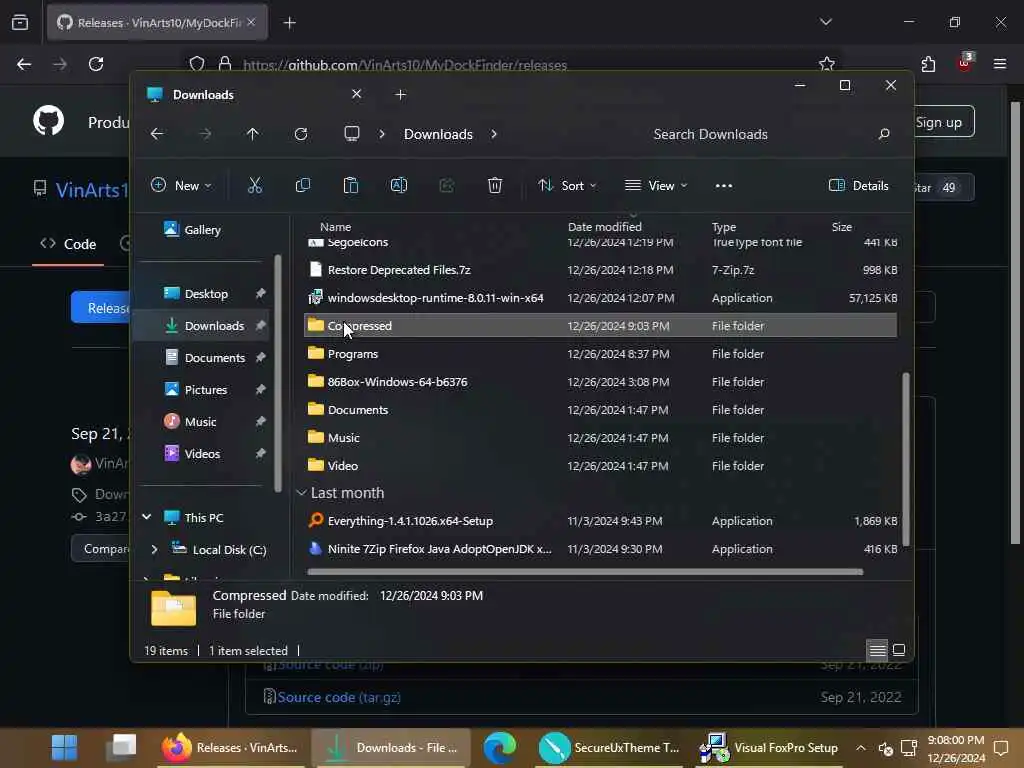Unpin Pictures using its pin icon
This screenshot has width=1024, height=768.
(261, 389)
